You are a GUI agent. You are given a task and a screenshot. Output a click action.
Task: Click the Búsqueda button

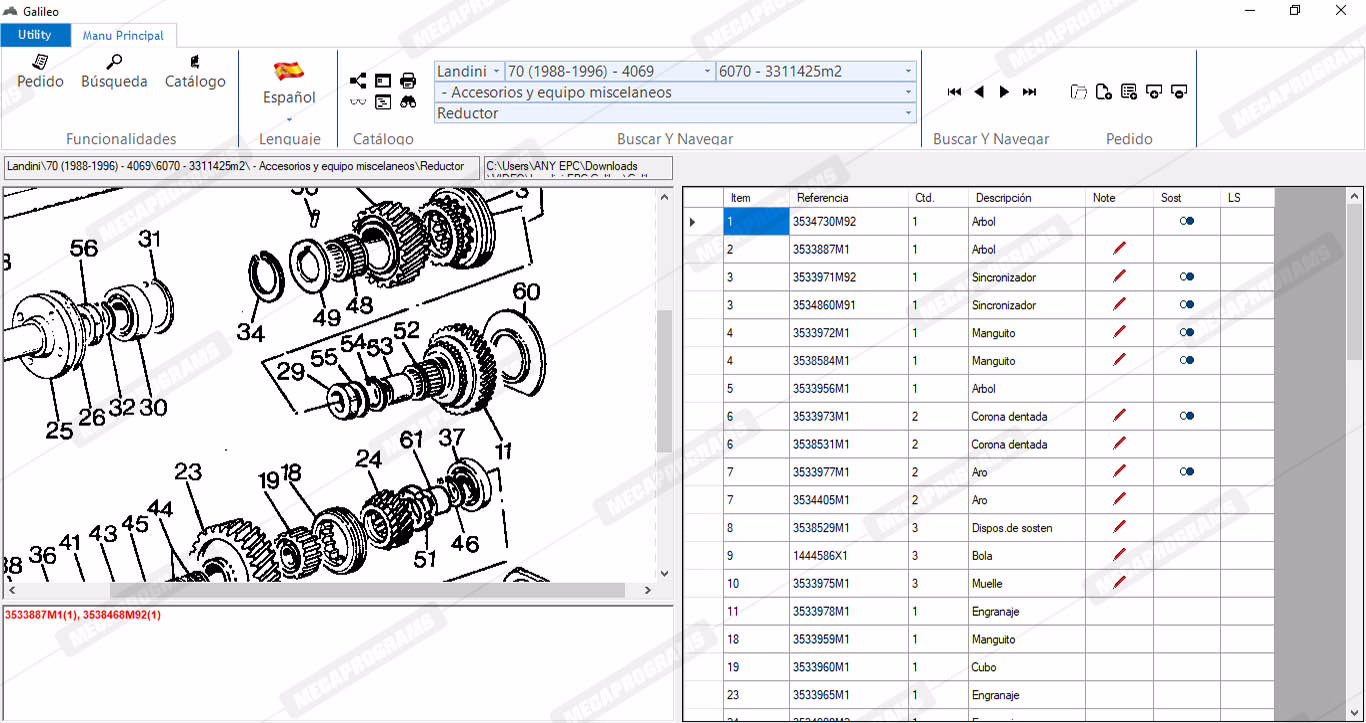pyautogui.click(x=114, y=72)
